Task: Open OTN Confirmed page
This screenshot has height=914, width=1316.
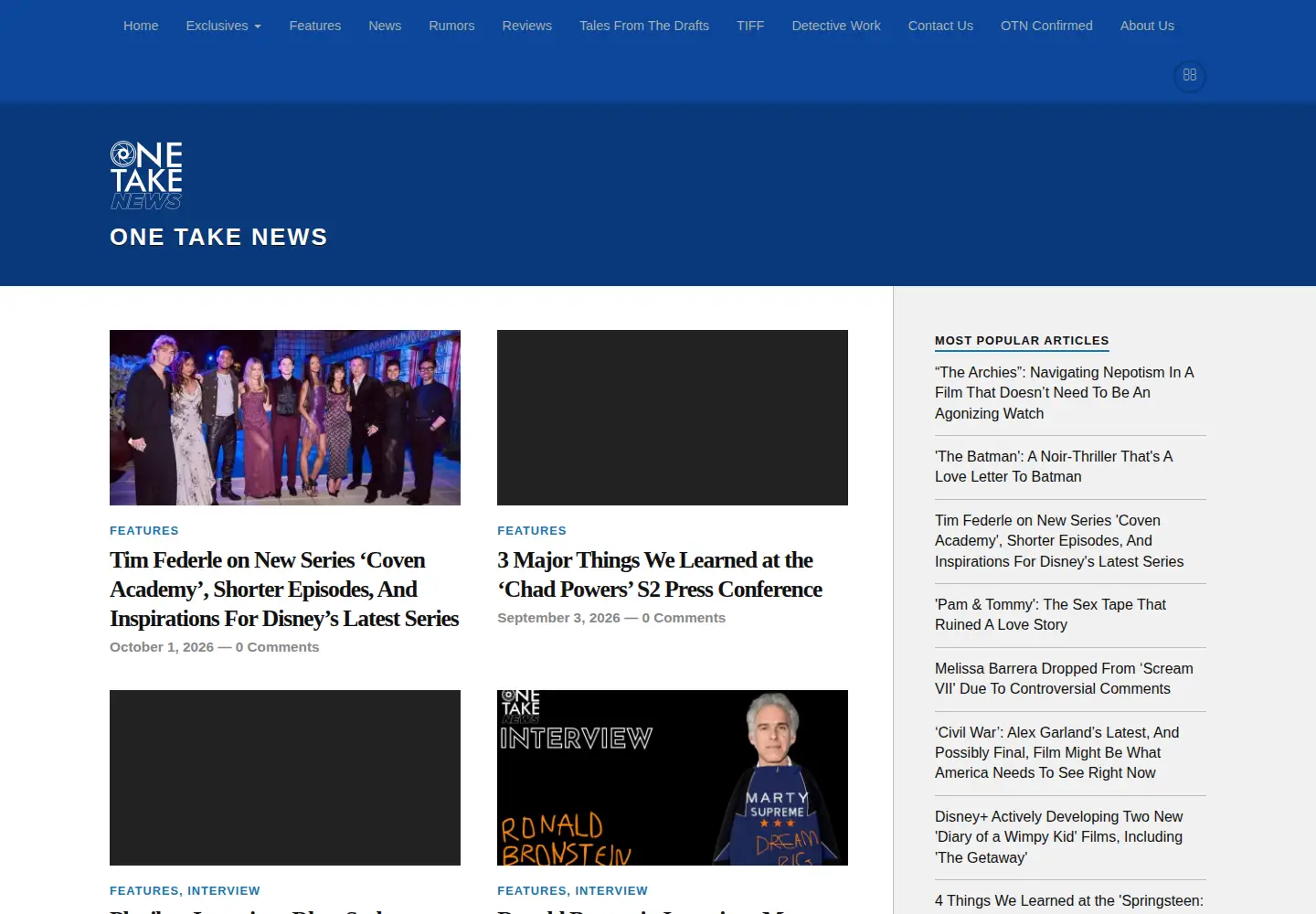Action: [x=1046, y=26]
